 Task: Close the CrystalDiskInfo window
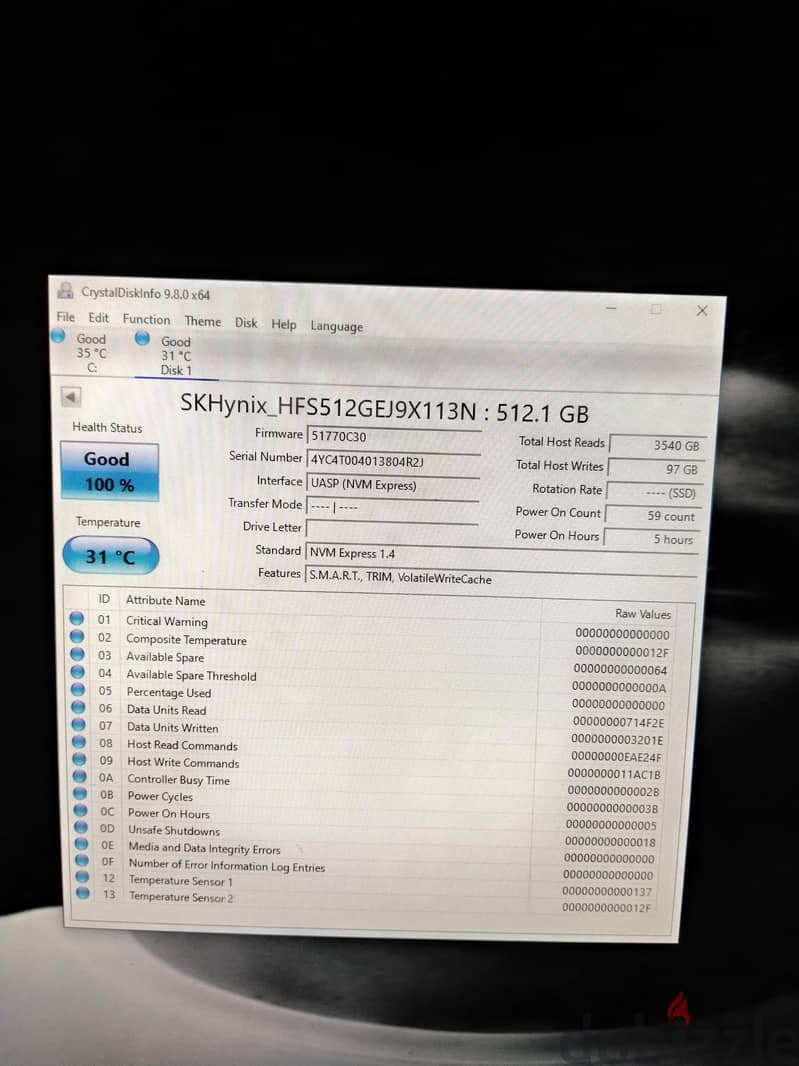point(702,311)
